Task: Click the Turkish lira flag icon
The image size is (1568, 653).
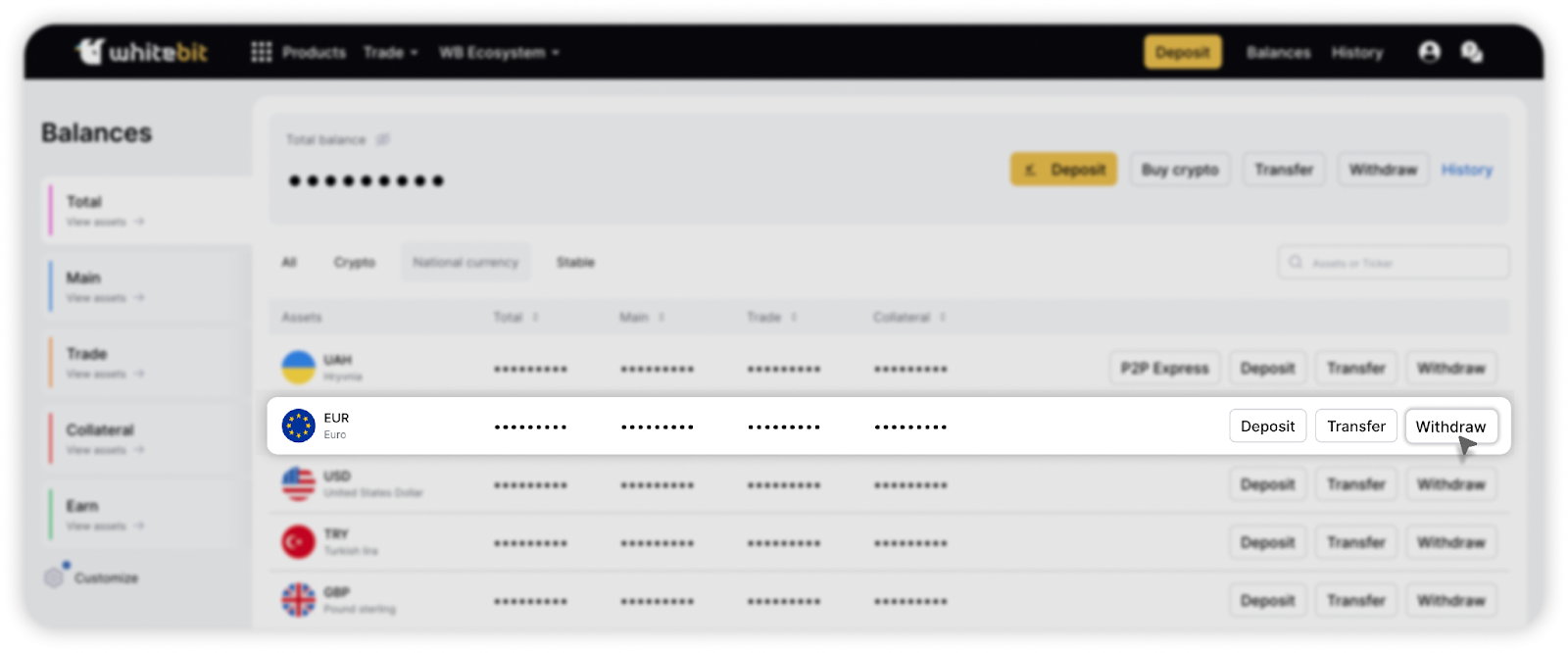Action: click(x=298, y=541)
